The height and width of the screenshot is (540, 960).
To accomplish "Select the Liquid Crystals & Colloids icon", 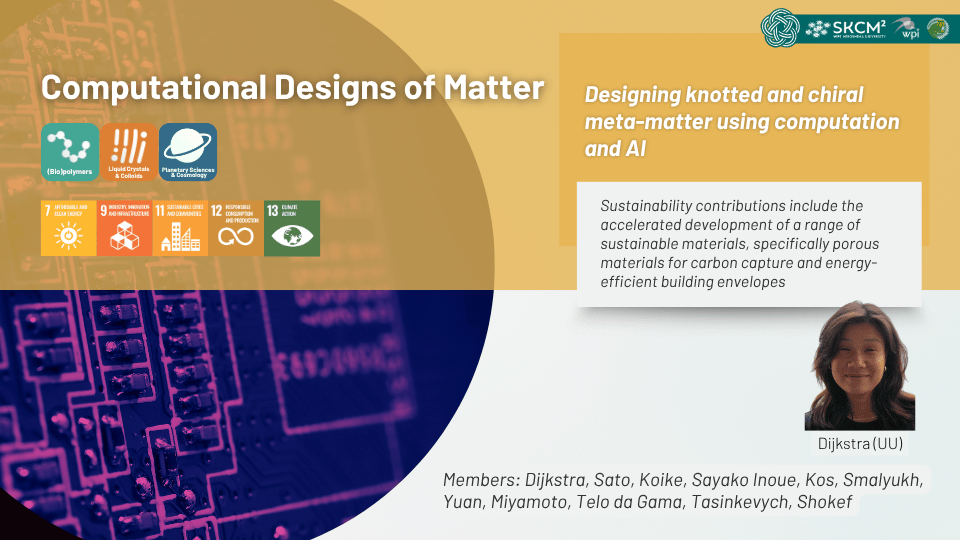I will 129,153.
